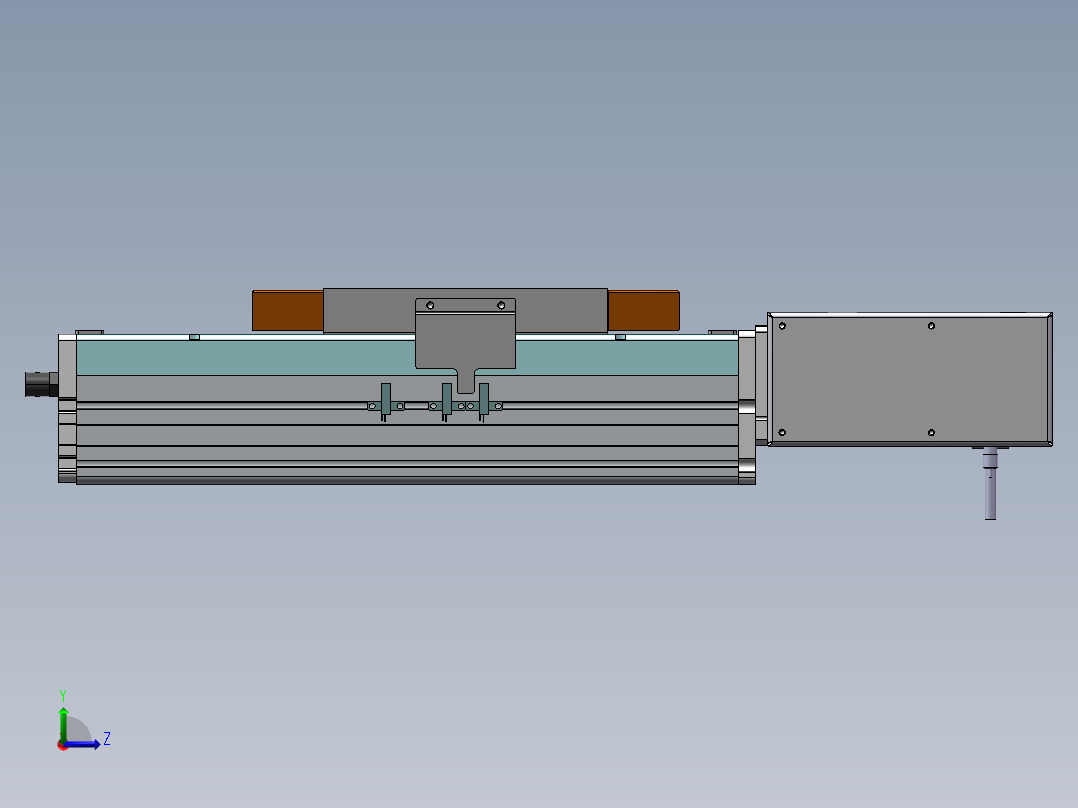Image resolution: width=1078 pixels, height=808 pixels.
Task: Select the rightmost limit sensor on the rail
Action: pyautogui.click(x=484, y=402)
